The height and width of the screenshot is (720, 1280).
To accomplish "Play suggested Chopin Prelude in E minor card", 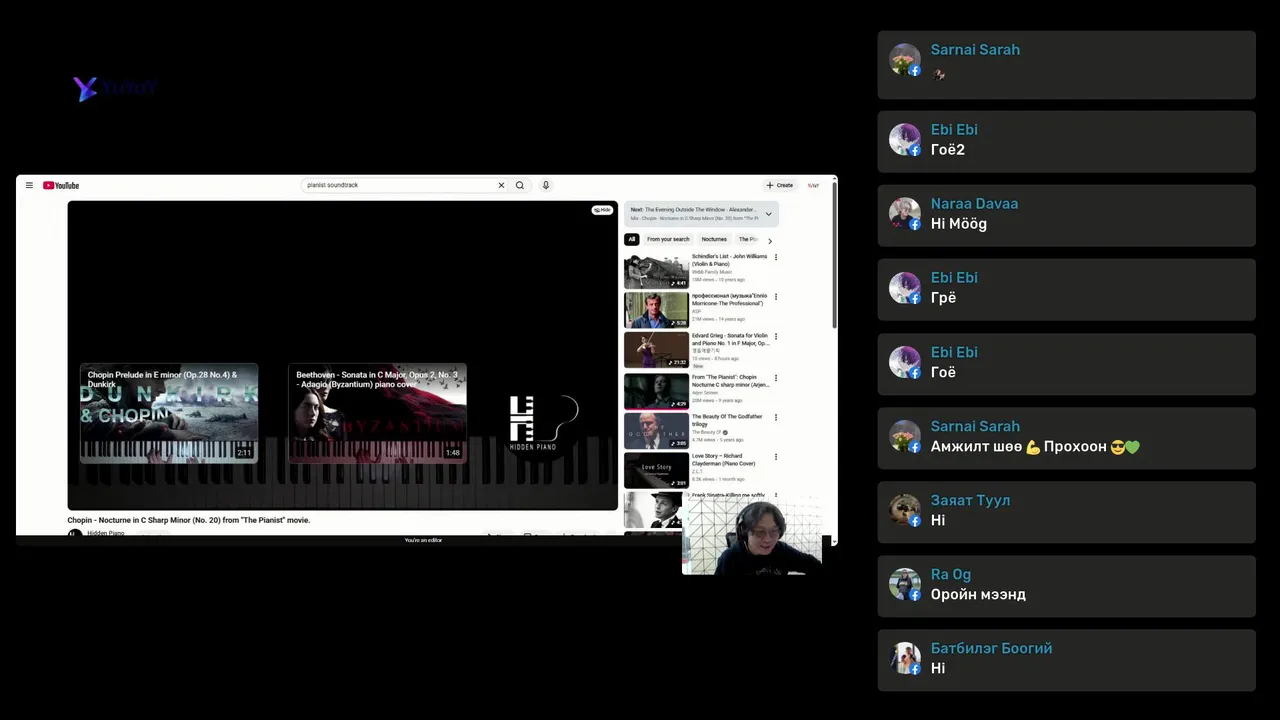I will point(169,413).
